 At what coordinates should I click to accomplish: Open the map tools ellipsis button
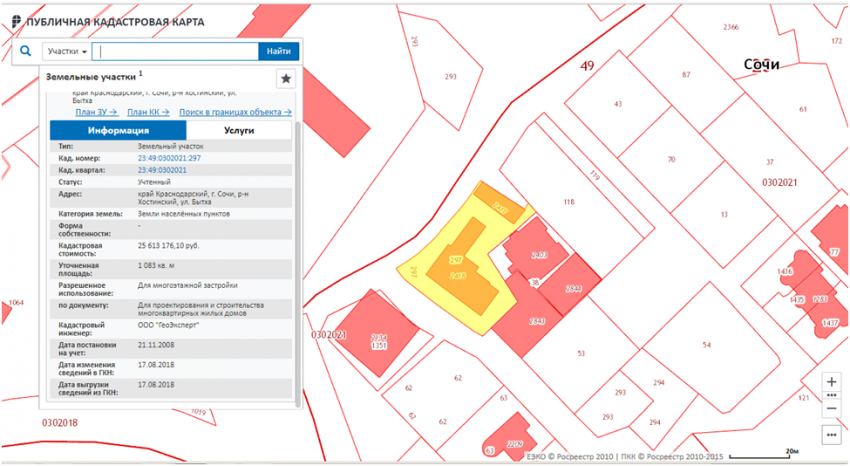point(832,435)
